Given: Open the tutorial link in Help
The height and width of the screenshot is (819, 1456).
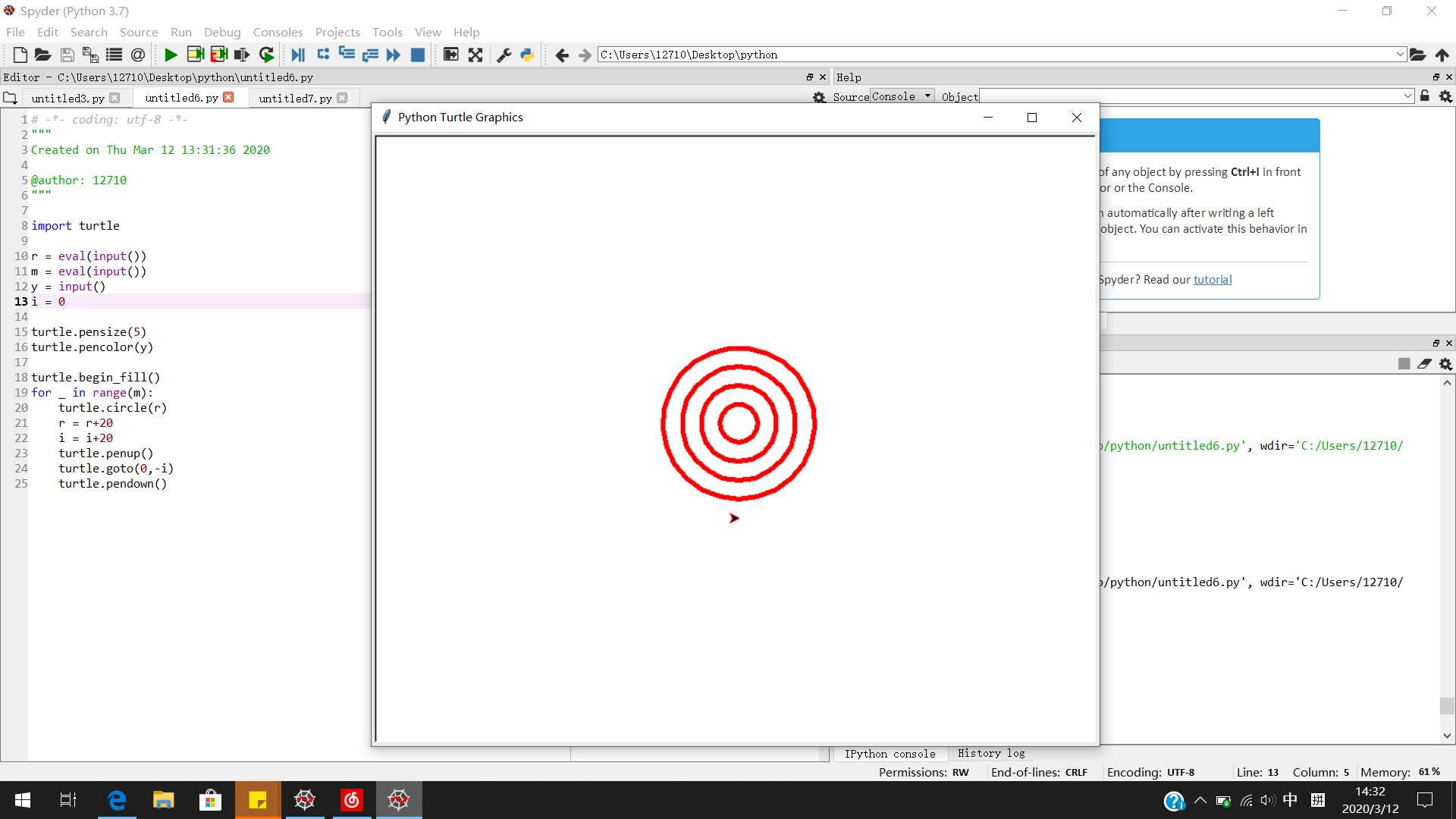Looking at the screenshot, I should [x=1212, y=279].
